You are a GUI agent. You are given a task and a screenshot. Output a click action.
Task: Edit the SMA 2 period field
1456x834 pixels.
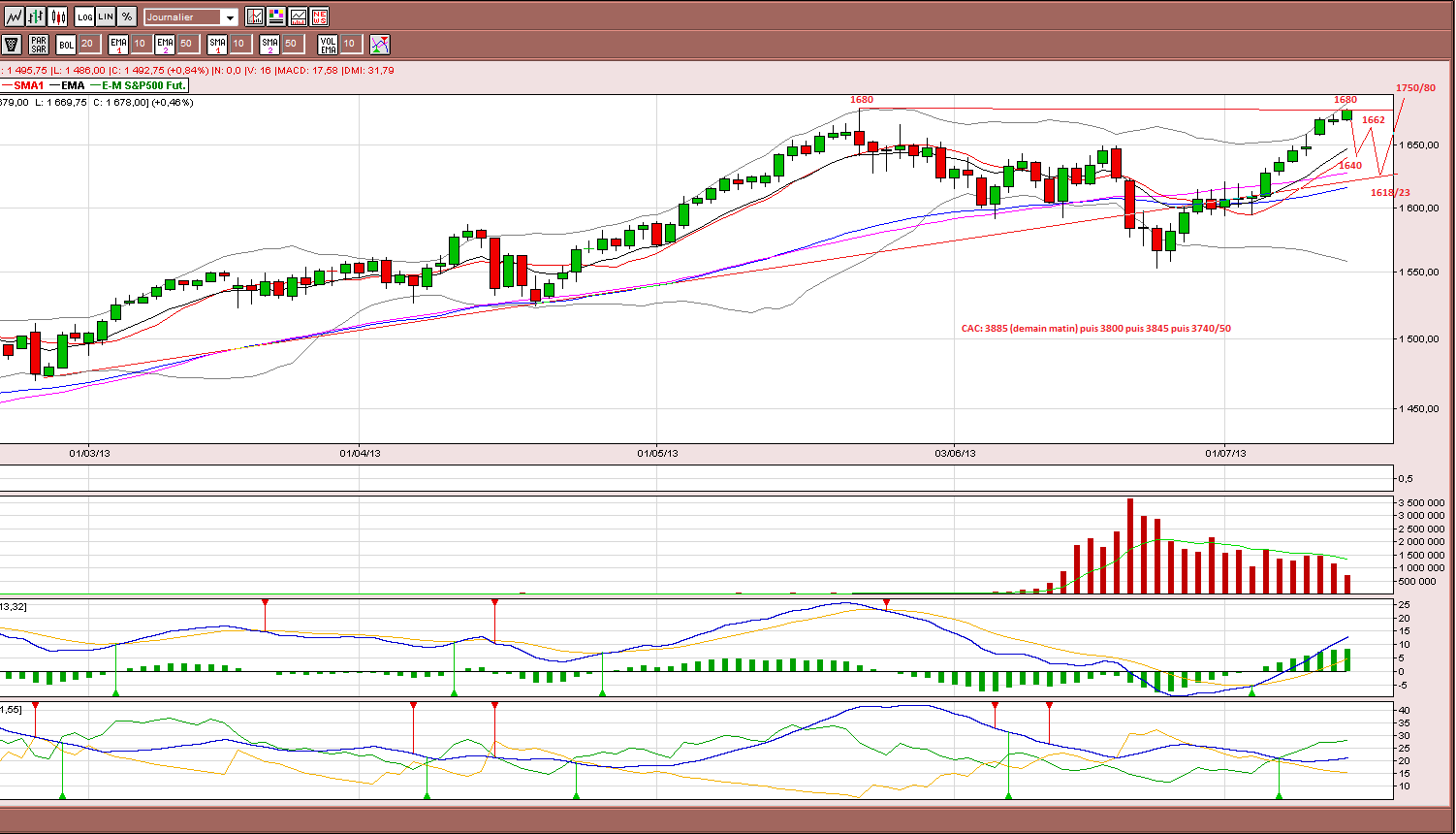click(292, 44)
